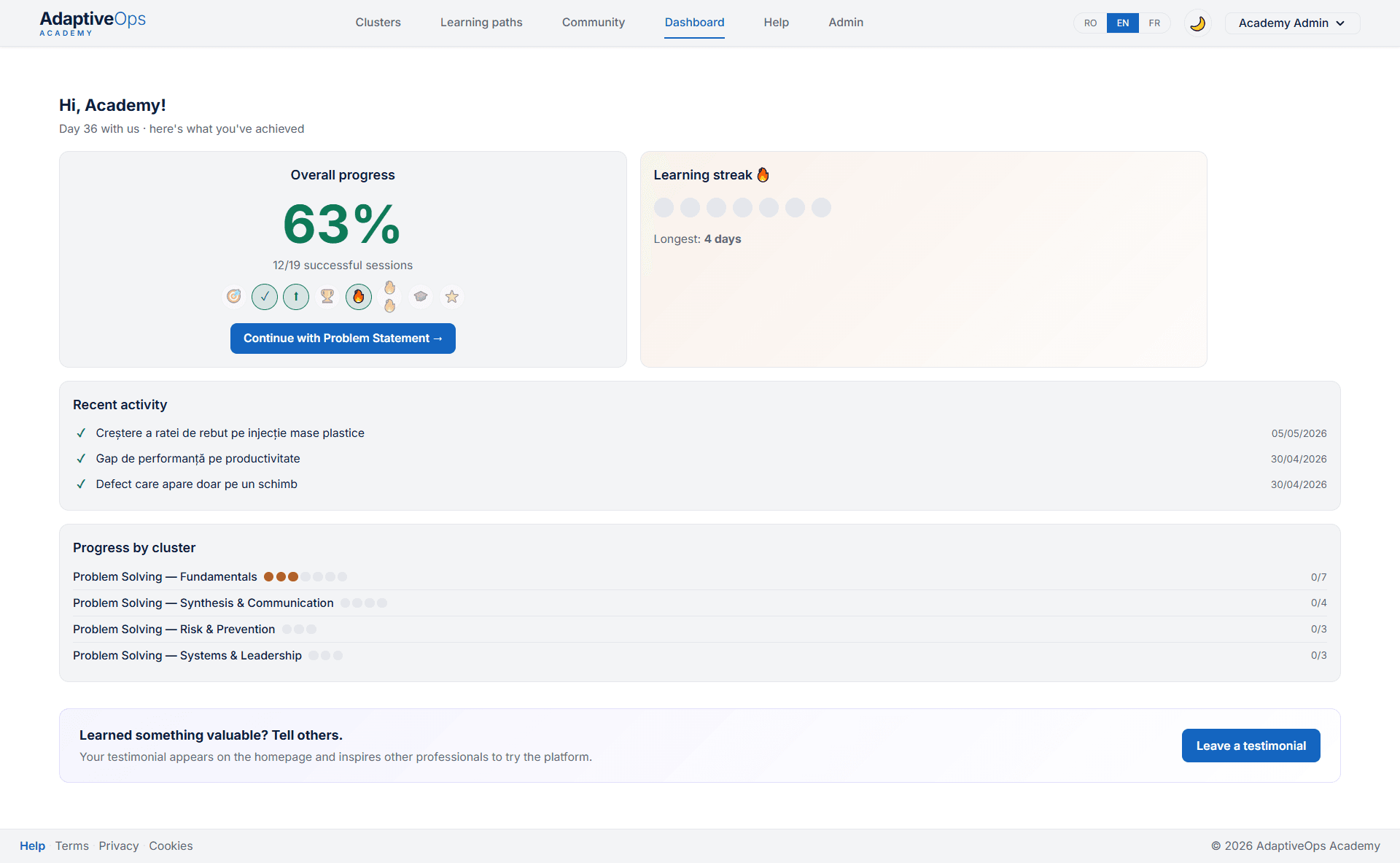Click the 05/05/2026 activity date
Image resolution: width=1400 pixels, height=863 pixels.
pyautogui.click(x=1299, y=433)
